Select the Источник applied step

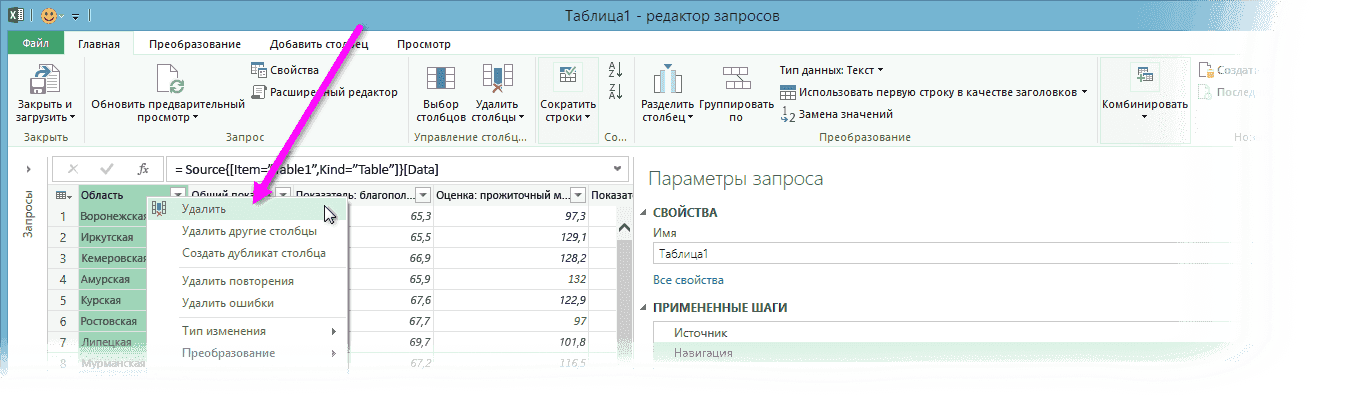click(700, 332)
